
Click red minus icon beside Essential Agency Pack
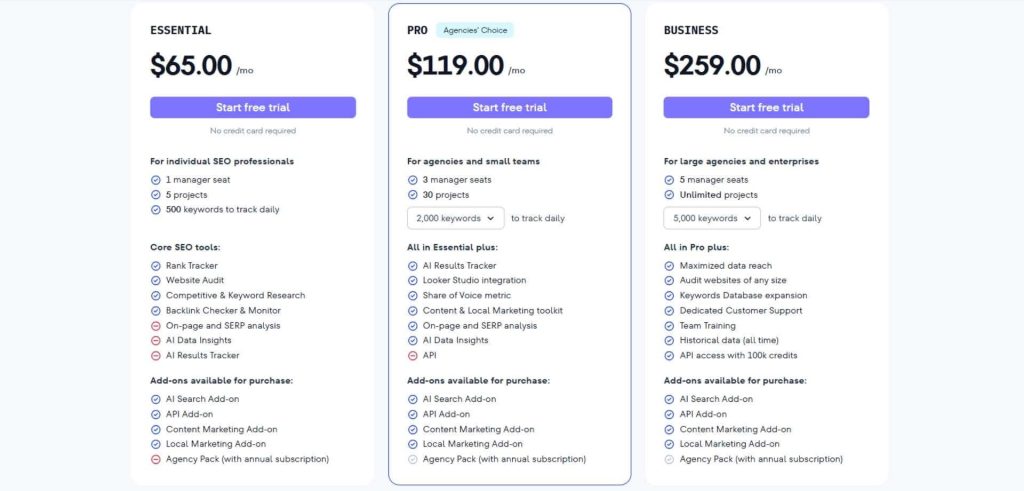[155, 459]
